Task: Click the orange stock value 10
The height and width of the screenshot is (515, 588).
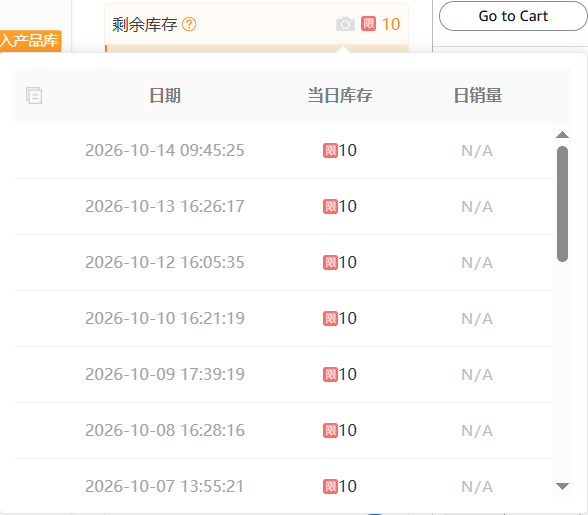Action: click(391, 24)
